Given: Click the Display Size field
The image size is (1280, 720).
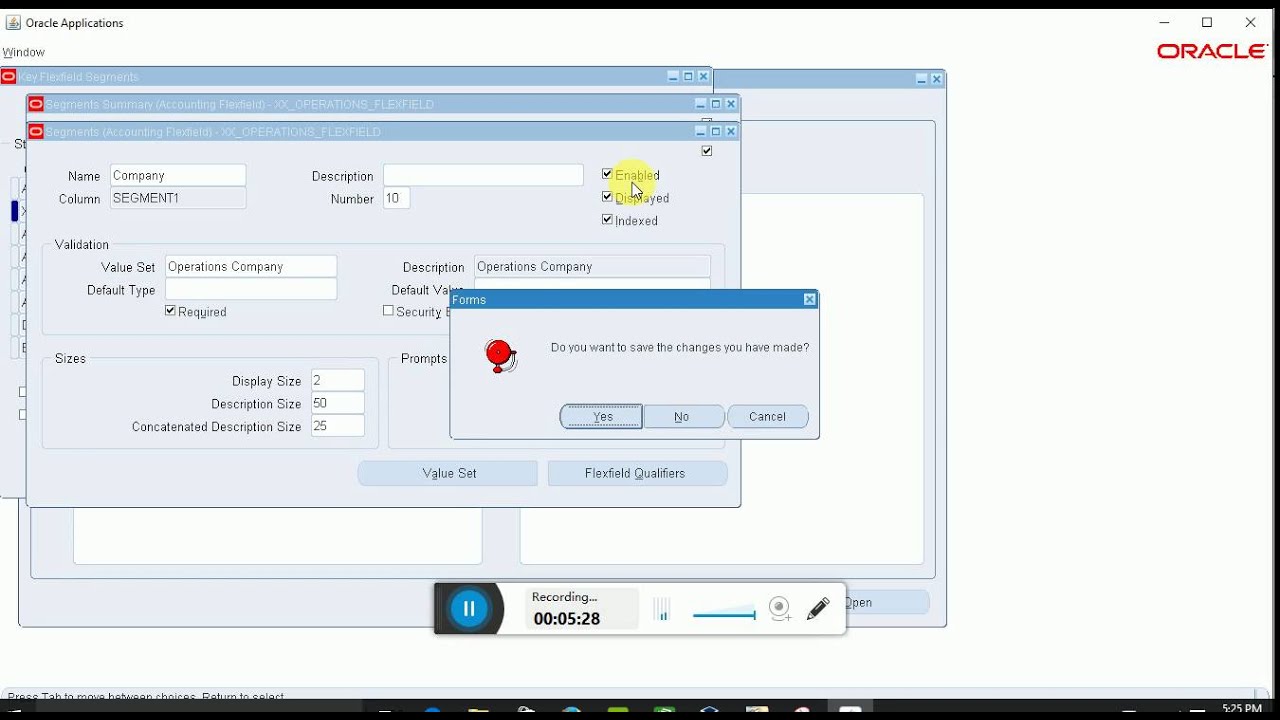Looking at the screenshot, I should point(338,380).
